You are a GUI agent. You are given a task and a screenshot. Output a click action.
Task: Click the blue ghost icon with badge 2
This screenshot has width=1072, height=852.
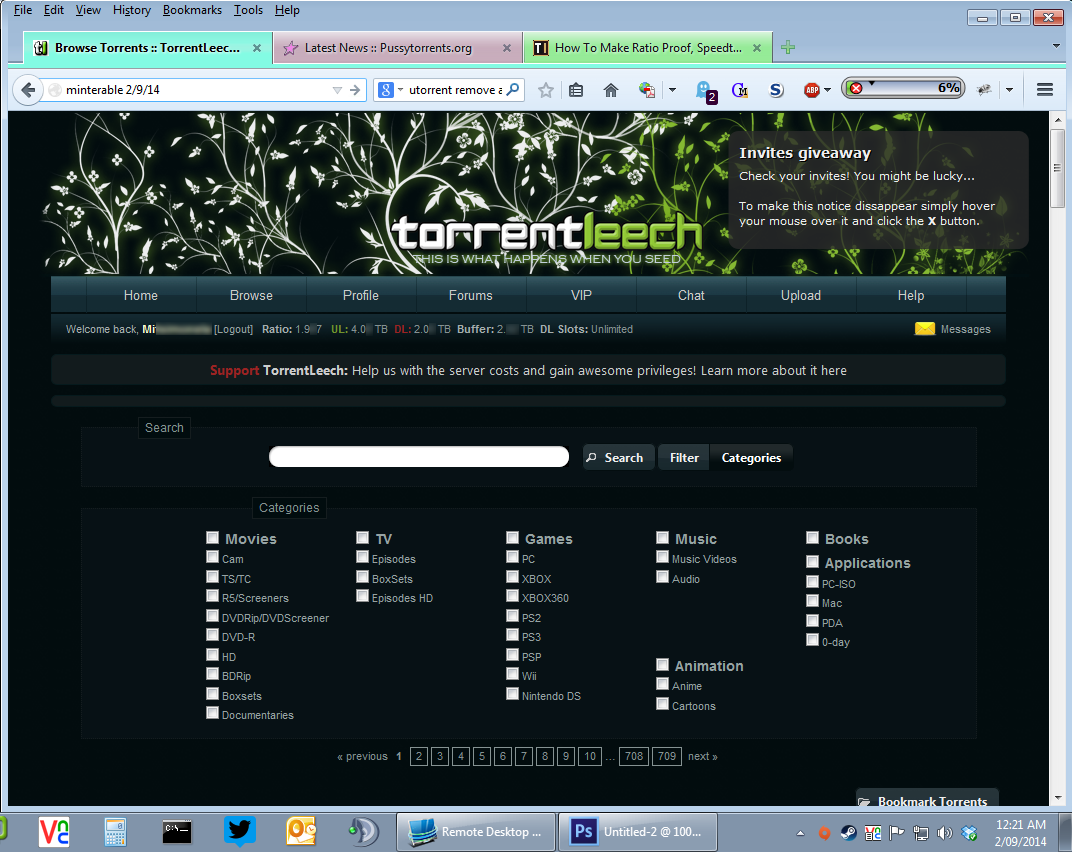point(705,91)
